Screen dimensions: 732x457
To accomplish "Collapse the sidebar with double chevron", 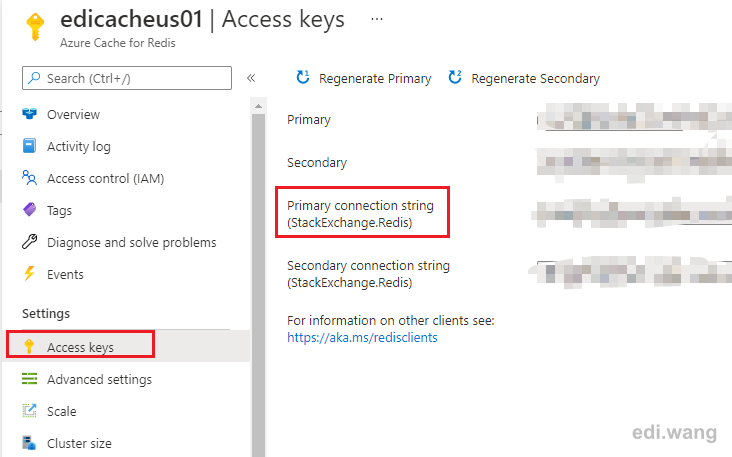I will coord(251,78).
